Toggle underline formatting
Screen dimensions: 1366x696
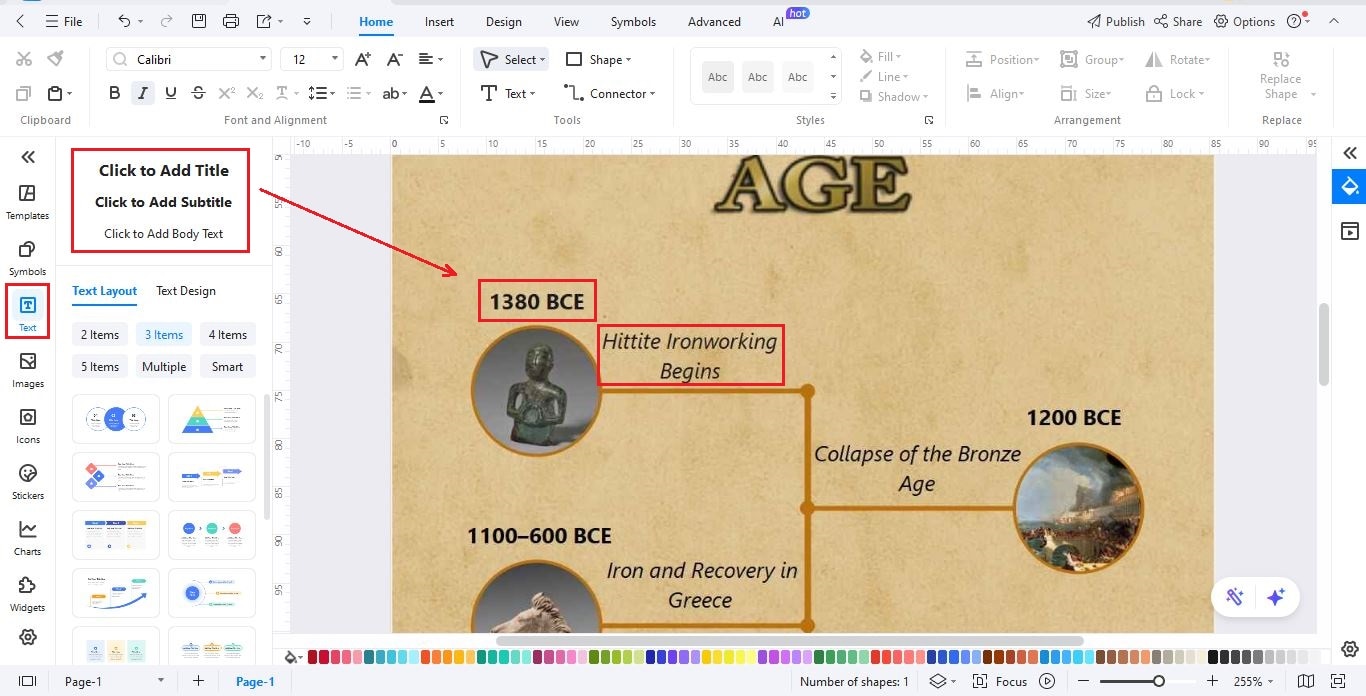click(x=170, y=92)
